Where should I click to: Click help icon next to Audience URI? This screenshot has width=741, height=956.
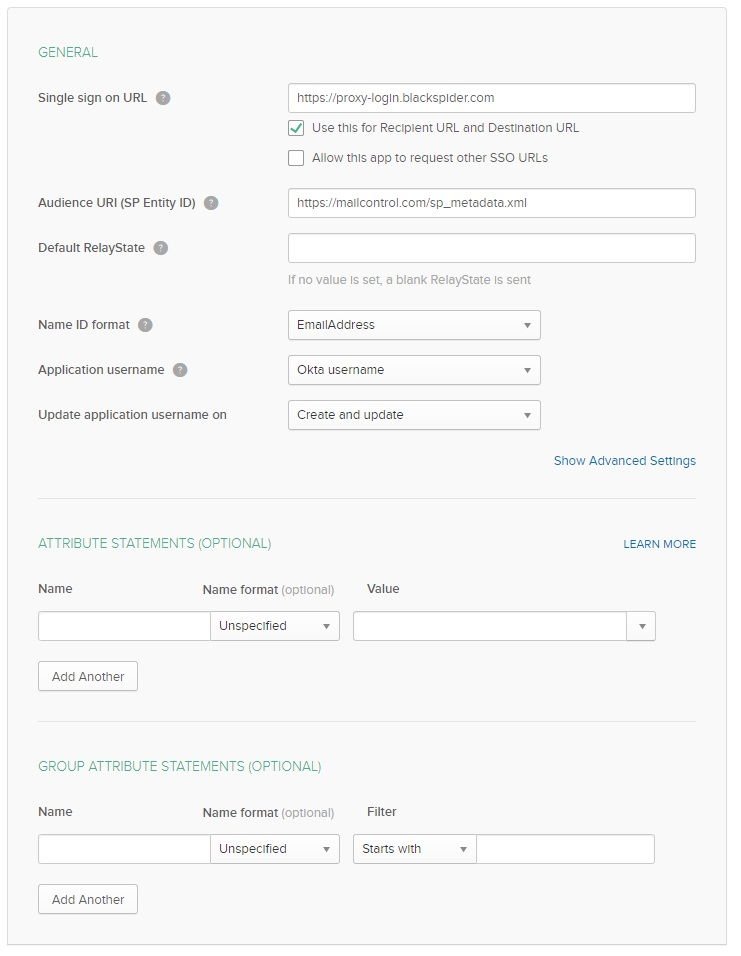(211, 203)
